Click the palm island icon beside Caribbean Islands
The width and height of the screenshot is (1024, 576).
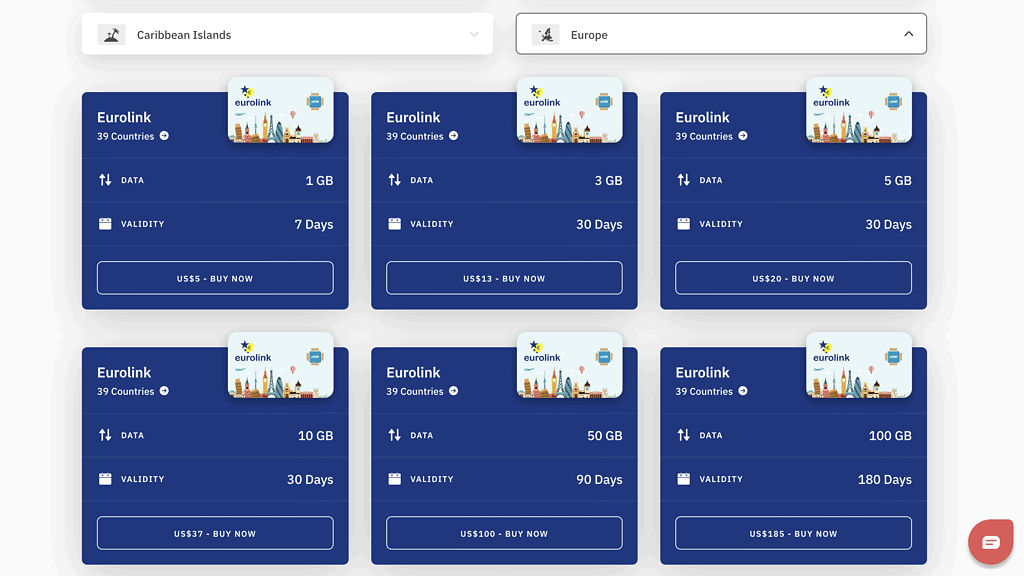(x=112, y=35)
